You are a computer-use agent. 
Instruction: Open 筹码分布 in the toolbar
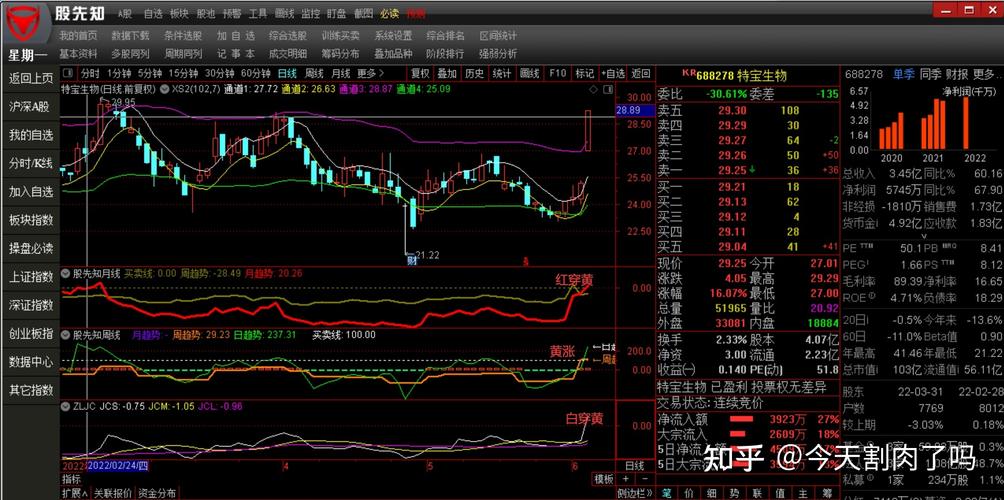pos(341,54)
